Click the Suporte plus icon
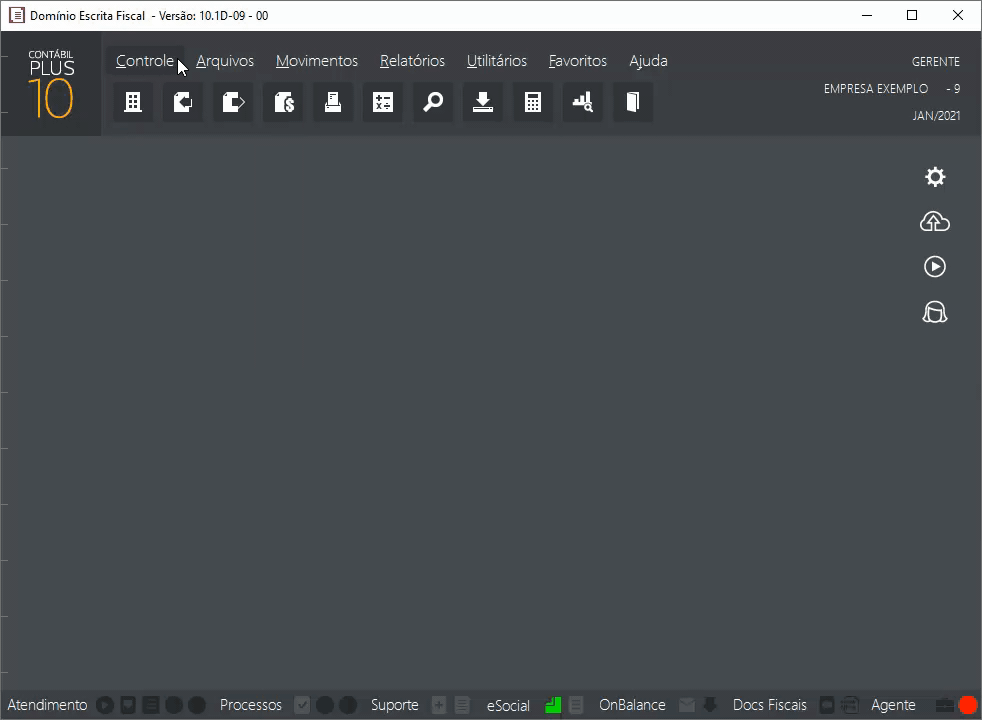Image resolution: width=982 pixels, height=720 pixels. tap(439, 705)
